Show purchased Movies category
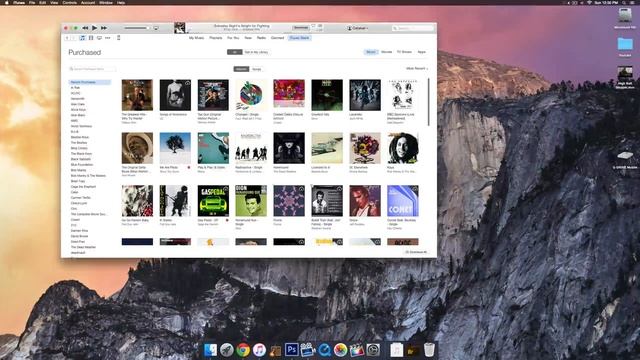 (x=387, y=52)
